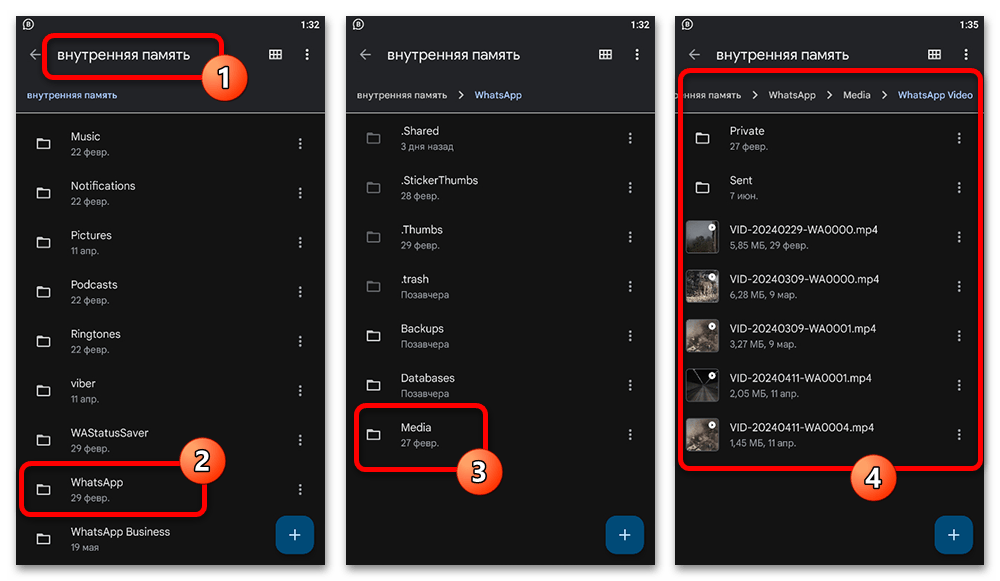Open the viber folder
Viewport: 1000px width, 581px height.
tap(170, 390)
